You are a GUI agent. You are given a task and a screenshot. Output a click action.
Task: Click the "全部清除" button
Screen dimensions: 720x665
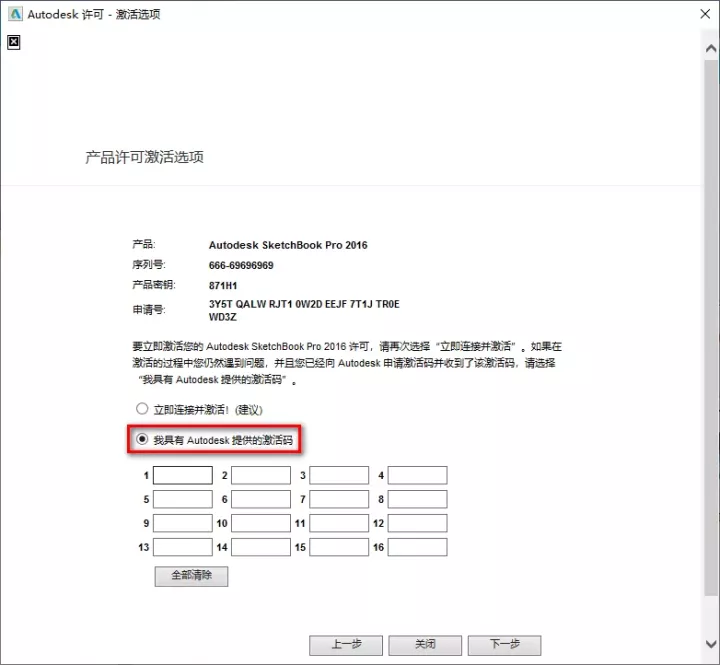[x=191, y=576]
